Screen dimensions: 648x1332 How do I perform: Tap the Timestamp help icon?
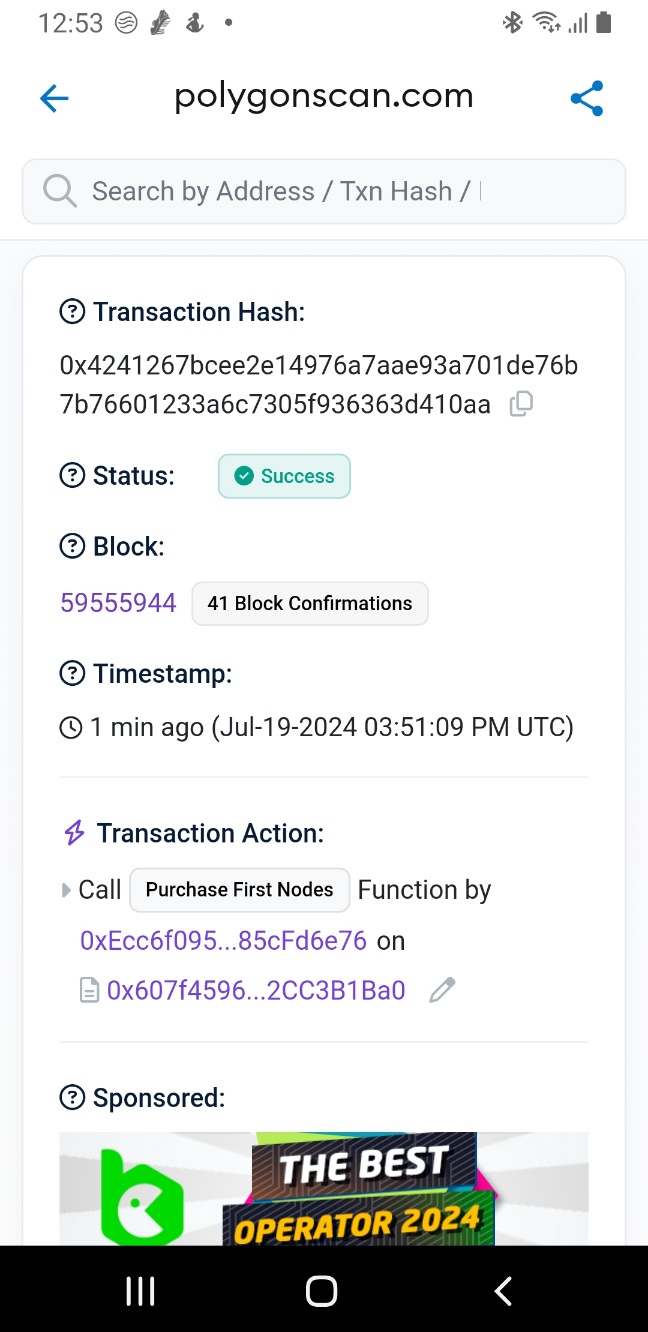point(72,674)
